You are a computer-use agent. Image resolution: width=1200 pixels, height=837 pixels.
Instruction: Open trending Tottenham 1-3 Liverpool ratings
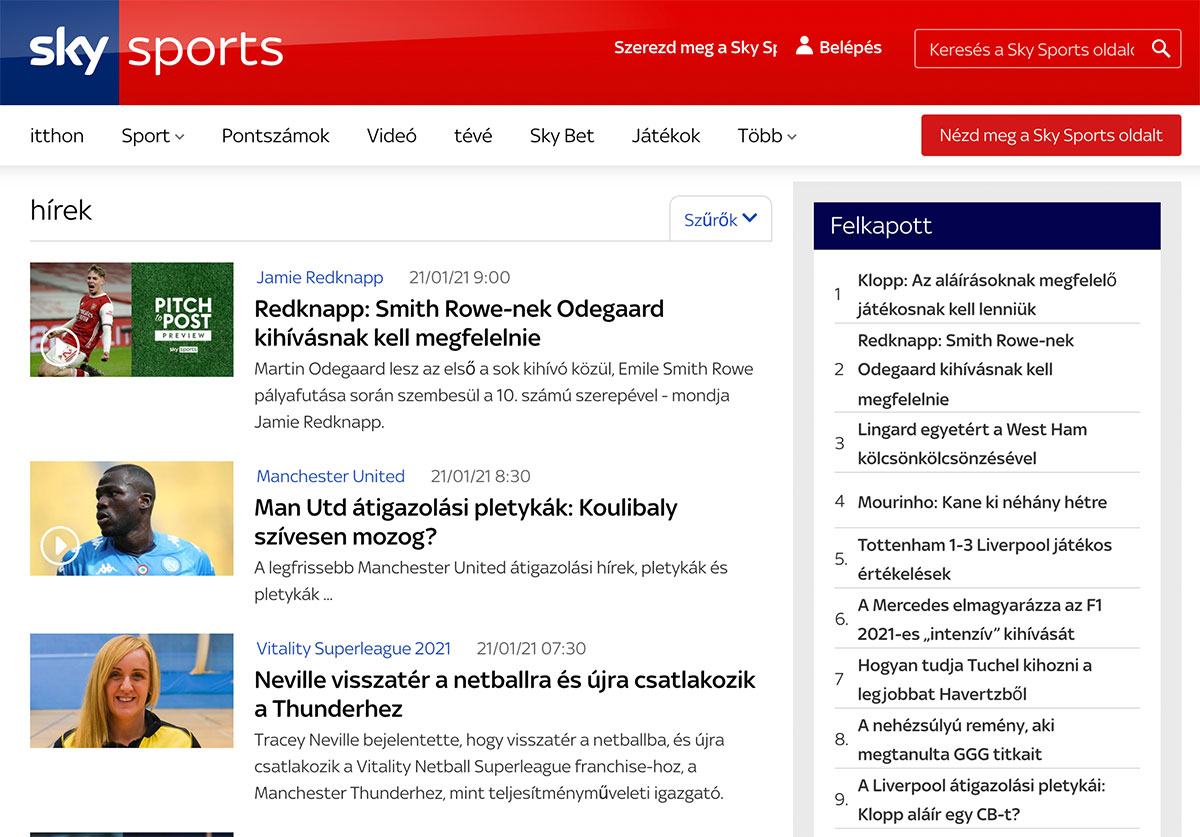point(987,558)
